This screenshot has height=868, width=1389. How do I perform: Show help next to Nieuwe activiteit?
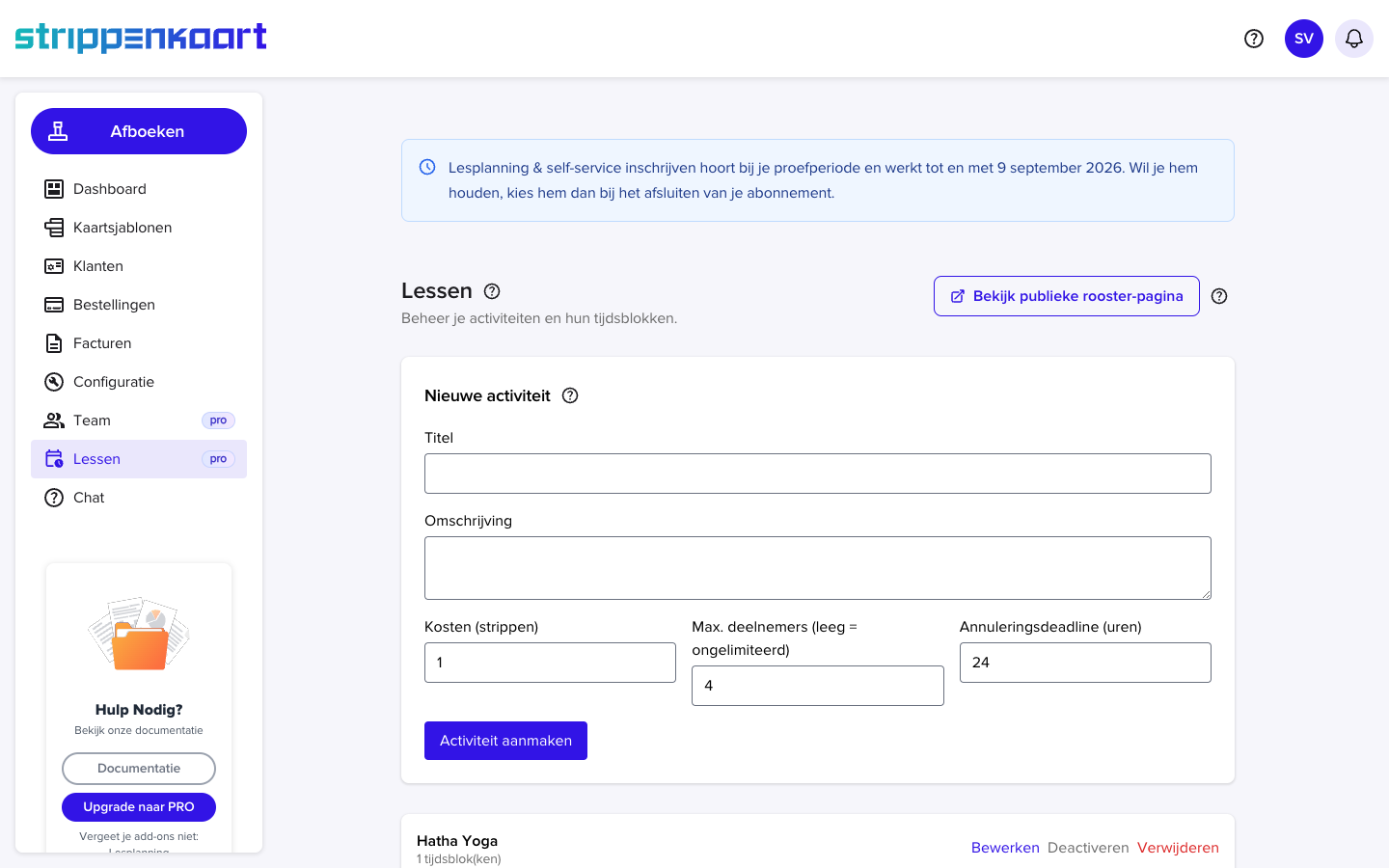coord(570,395)
